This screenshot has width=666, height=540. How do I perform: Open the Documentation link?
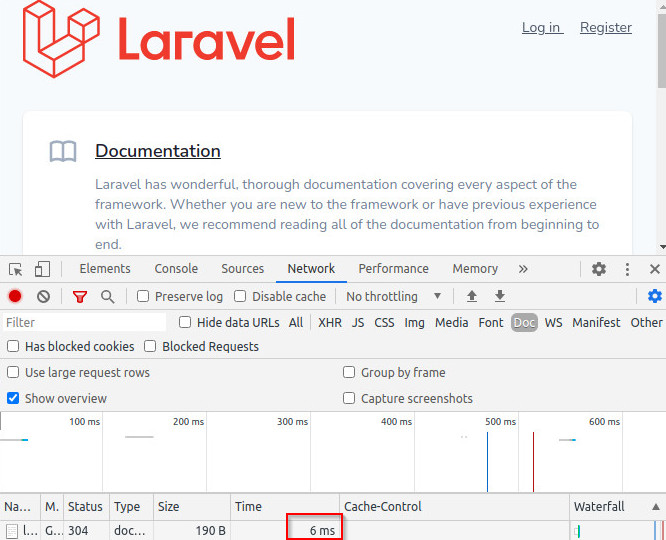(158, 151)
